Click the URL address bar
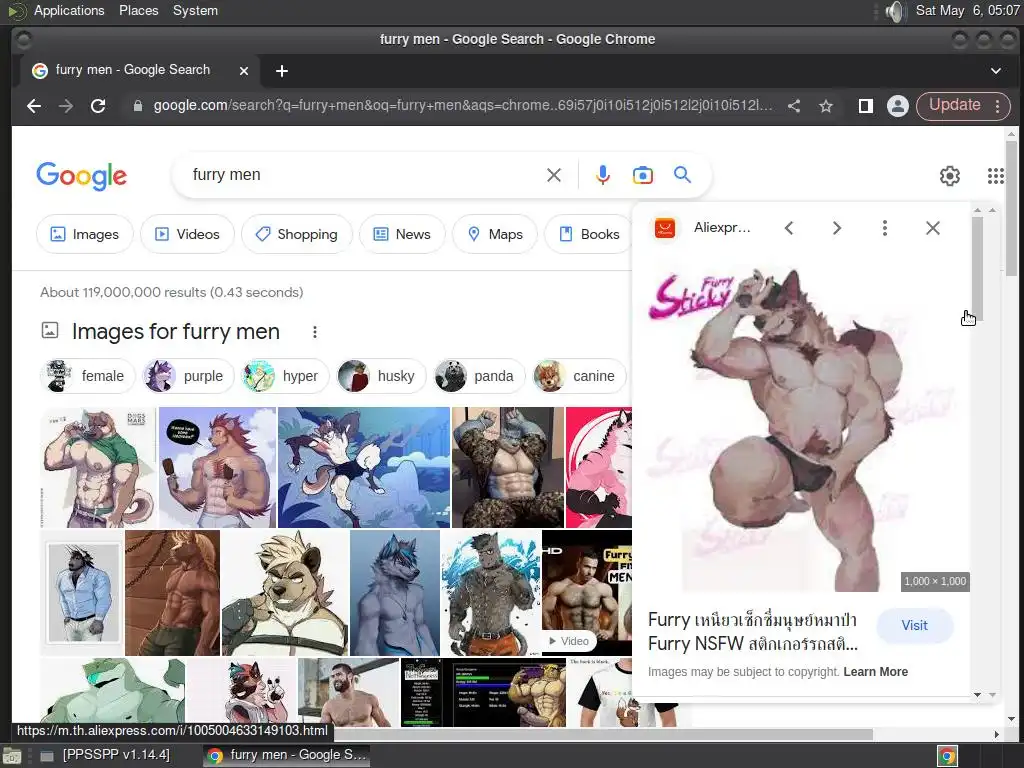Image resolution: width=1024 pixels, height=768 pixels. coord(462,106)
